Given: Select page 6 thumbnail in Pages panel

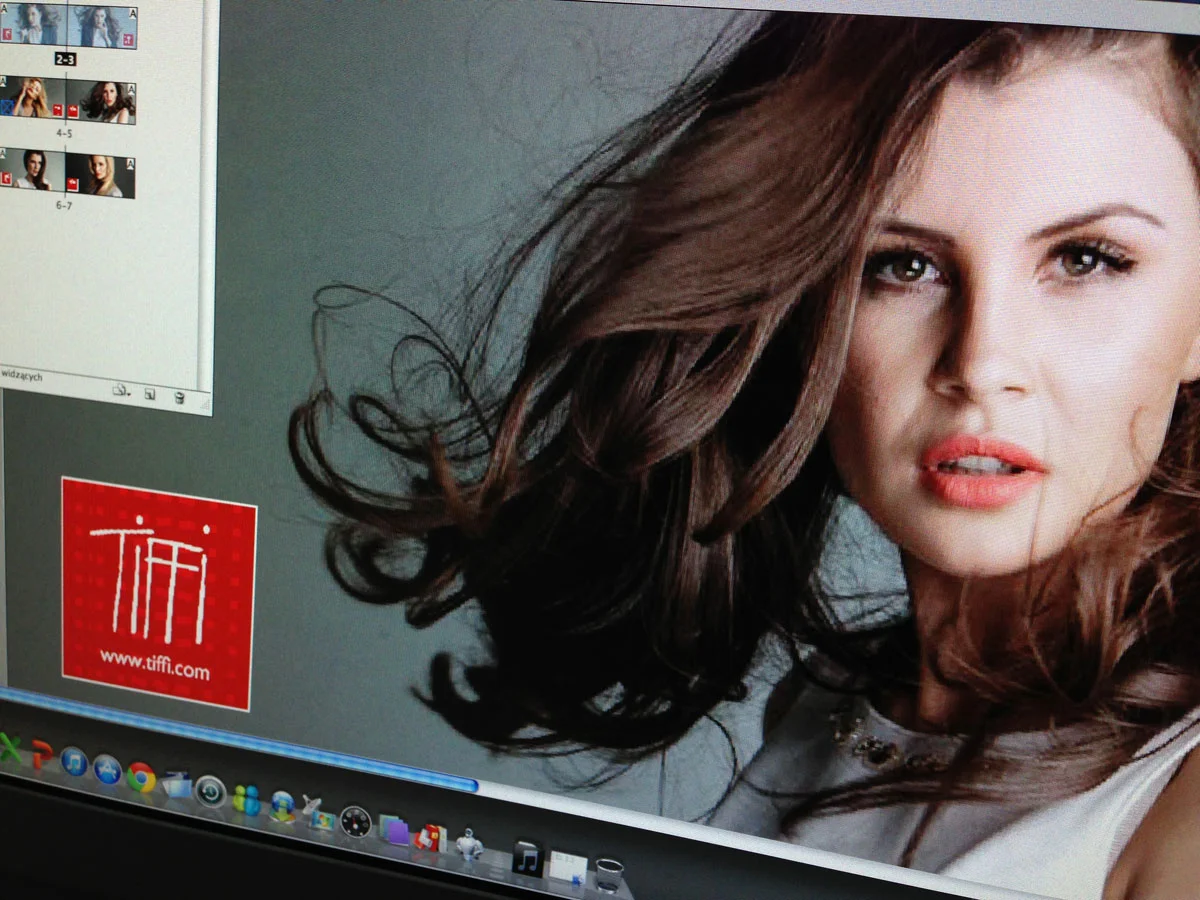Looking at the screenshot, I should click(33, 169).
